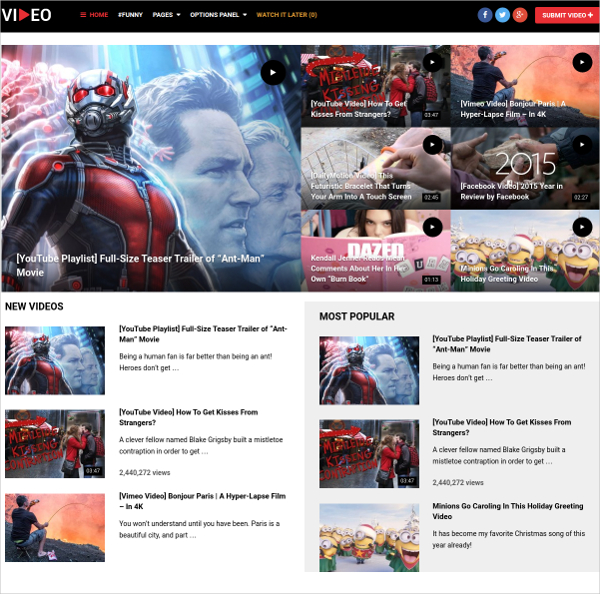This screenshot has width=600, height=594.
Task: Go to the Home menu item
Action: coord(95,15)
